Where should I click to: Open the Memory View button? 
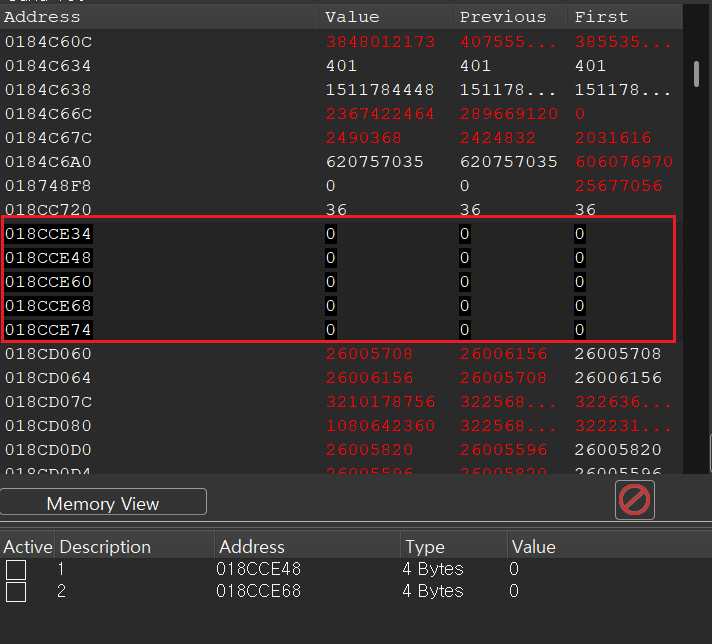(x=103, y=503)
